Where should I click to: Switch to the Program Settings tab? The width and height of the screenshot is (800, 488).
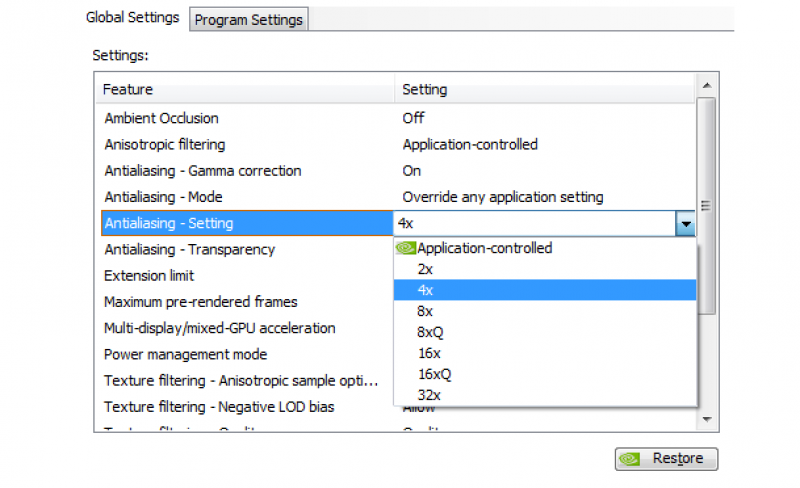[249, 19]
